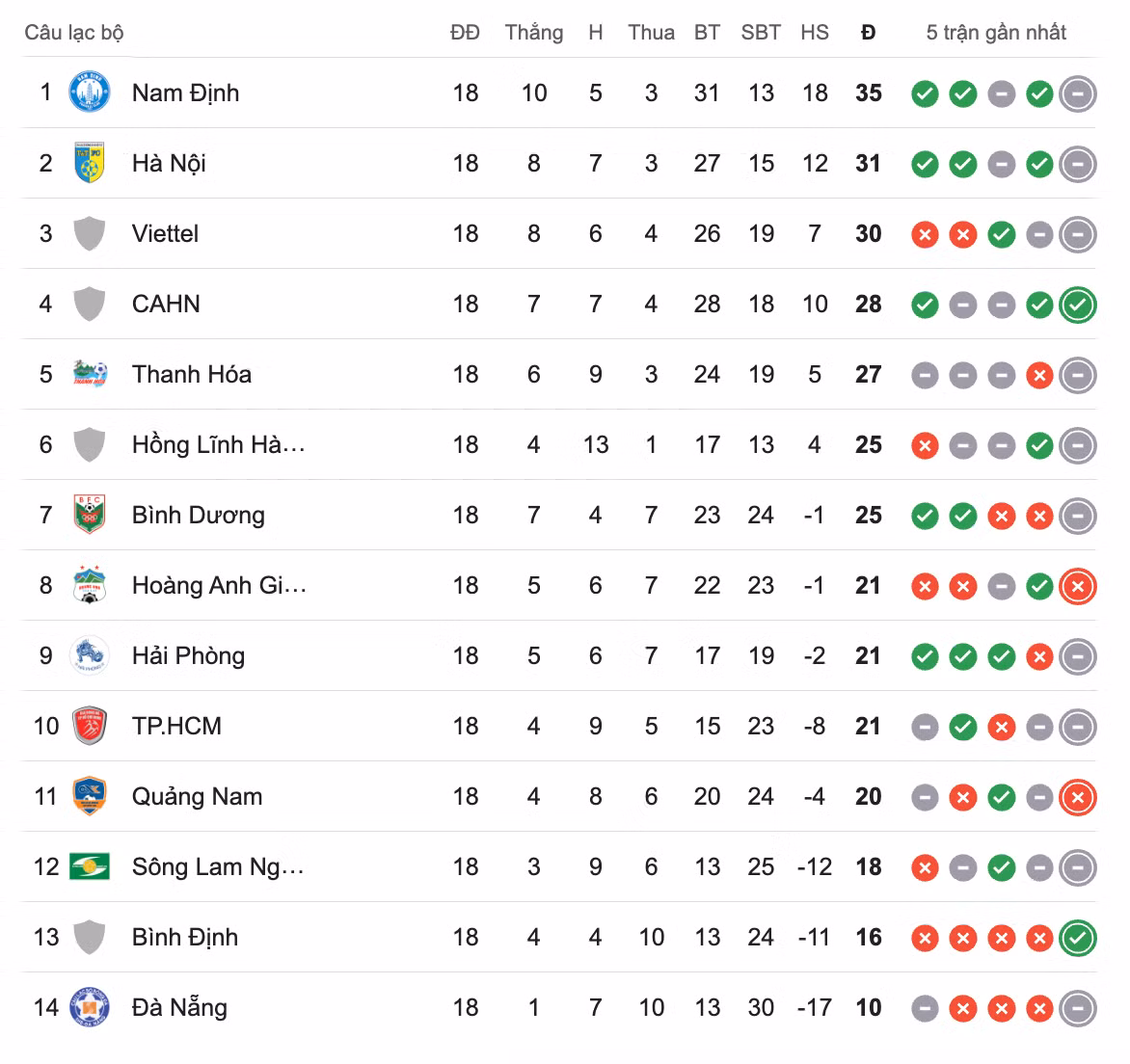Open the Viettel team name link
Viewport: 1130px width, 1064px height.
tap(165, 233)
